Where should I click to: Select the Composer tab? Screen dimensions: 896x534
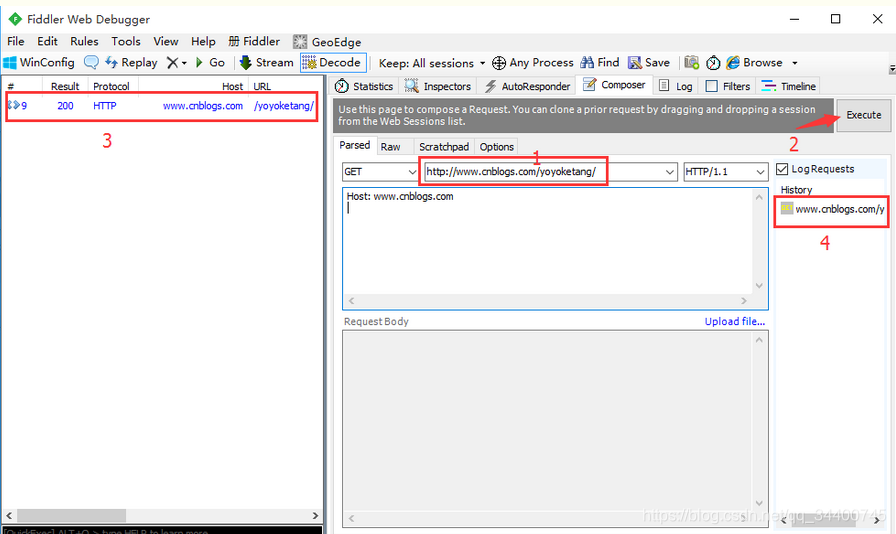click(x=614, y=85)
